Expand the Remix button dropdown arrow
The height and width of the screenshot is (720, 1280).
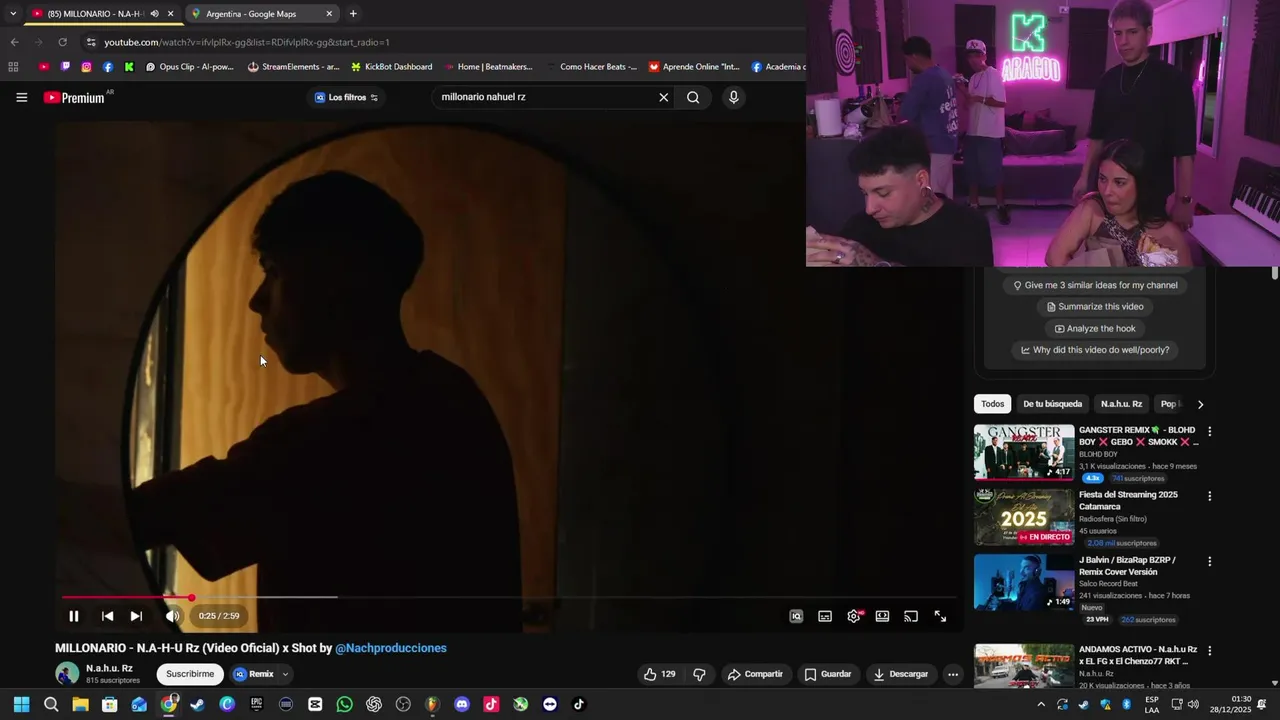point(285,674)
